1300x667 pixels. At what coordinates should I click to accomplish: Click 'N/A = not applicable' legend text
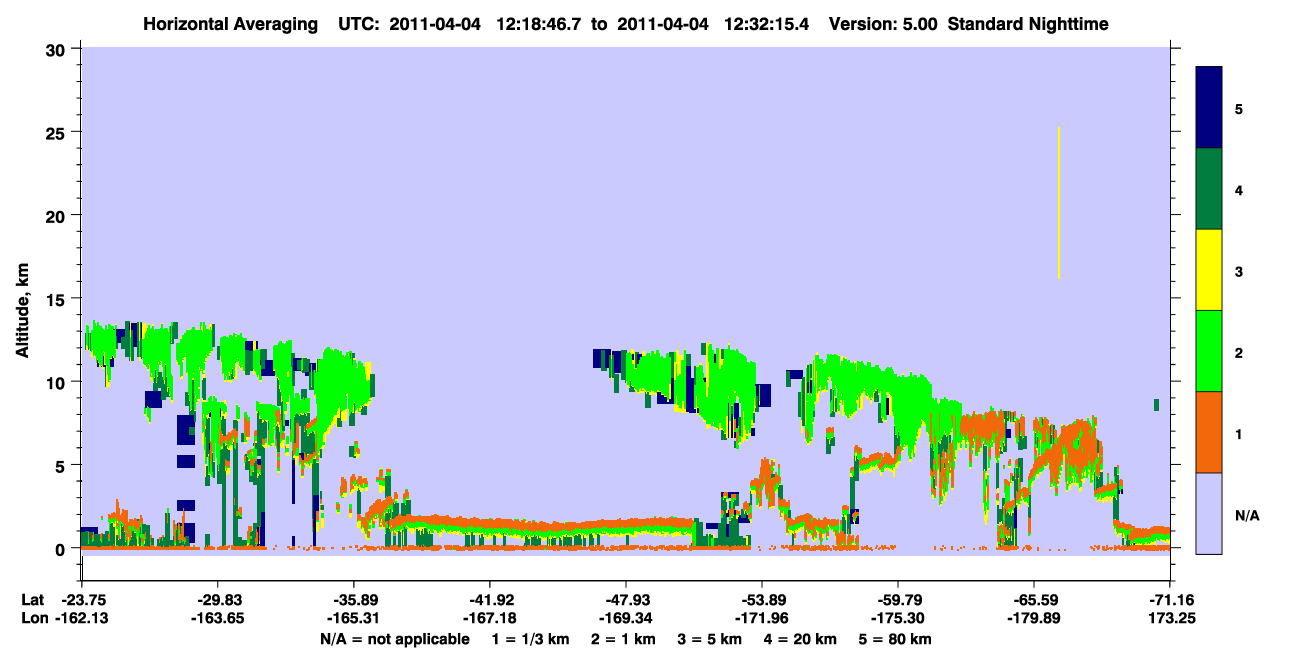pos(394,639)
